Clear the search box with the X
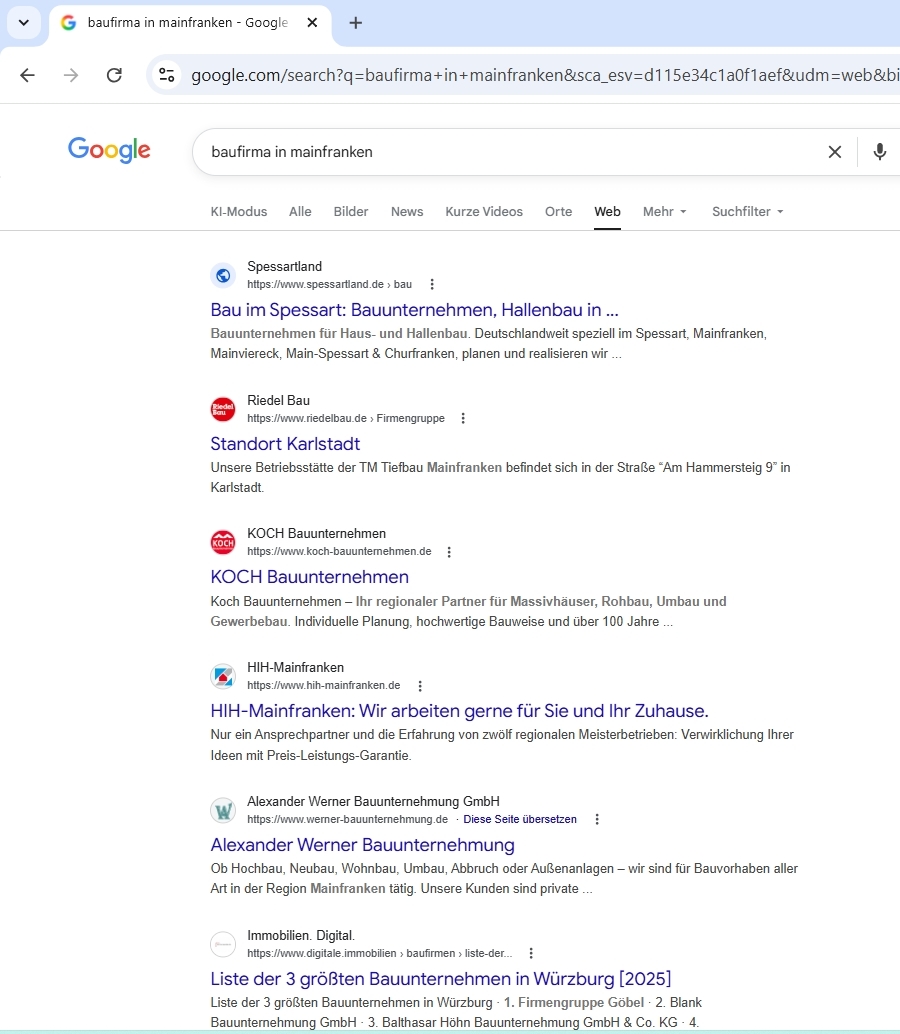This screenshot has height=1034, width=900. click(x=834, y=152)
